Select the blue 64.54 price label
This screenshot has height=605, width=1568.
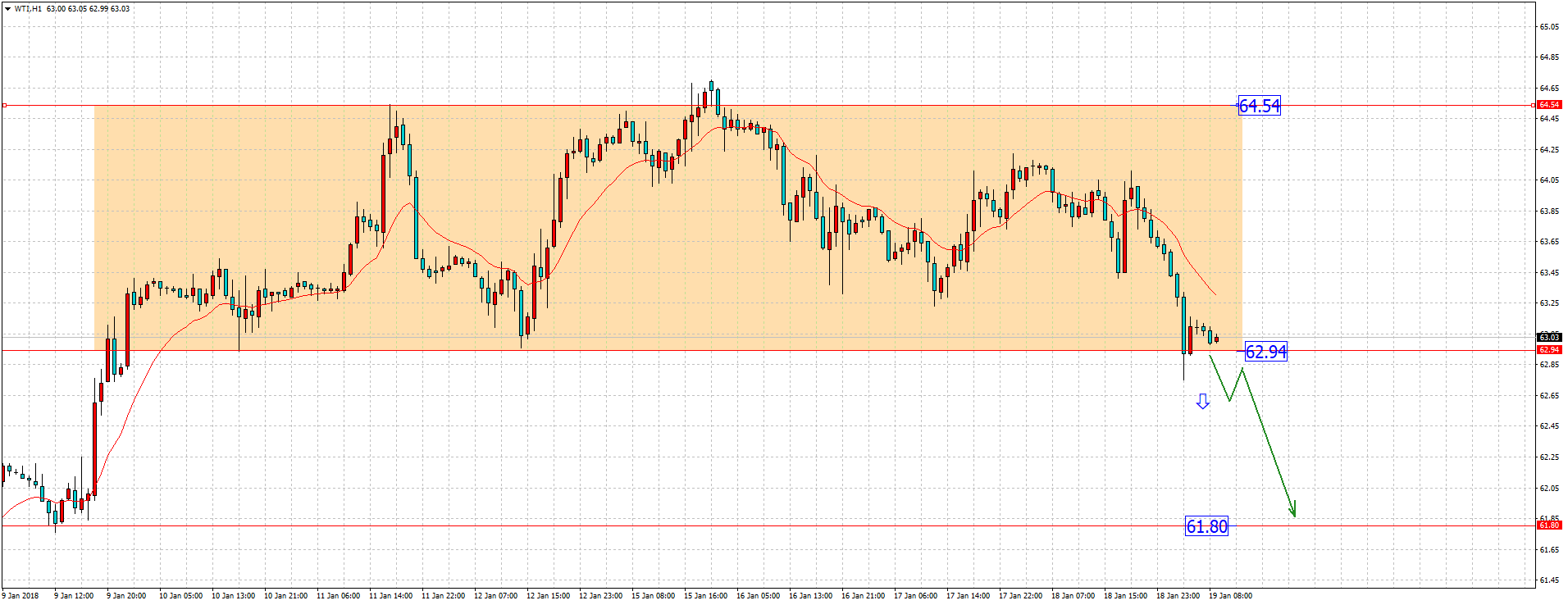tap(1259, 106)
